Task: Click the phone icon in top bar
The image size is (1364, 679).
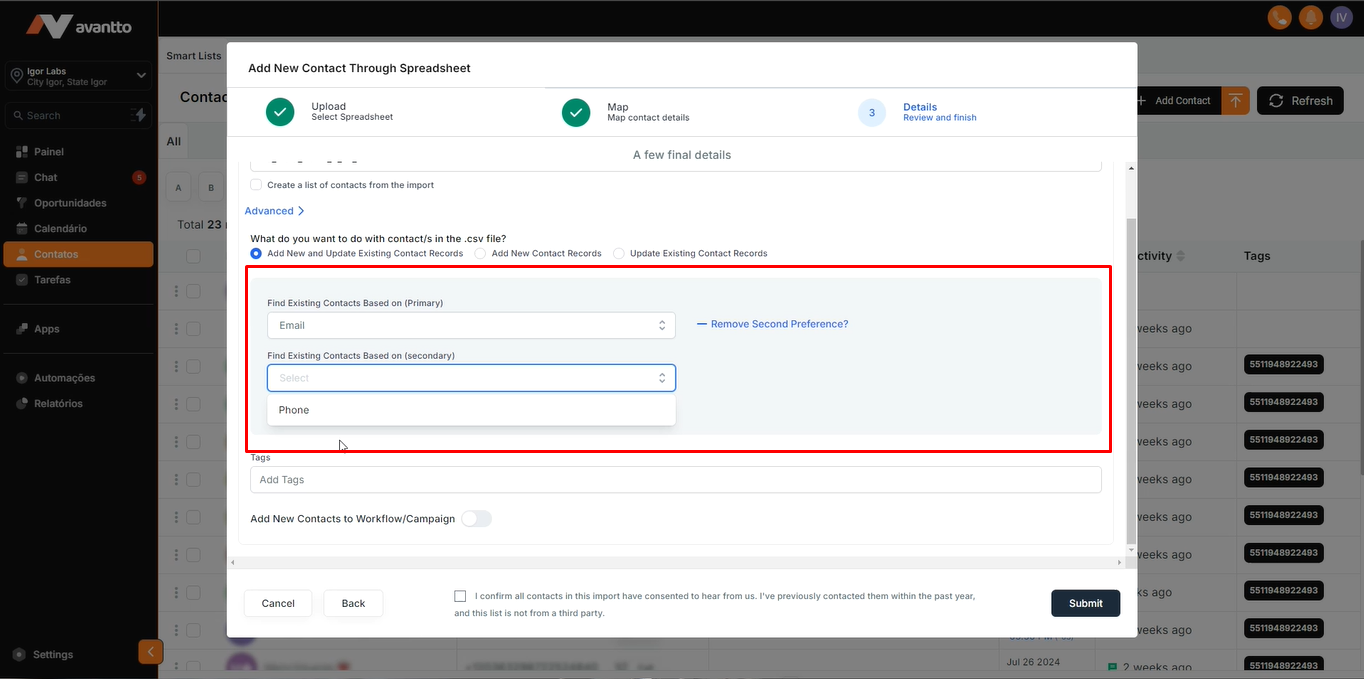Action: point(1279,17)
